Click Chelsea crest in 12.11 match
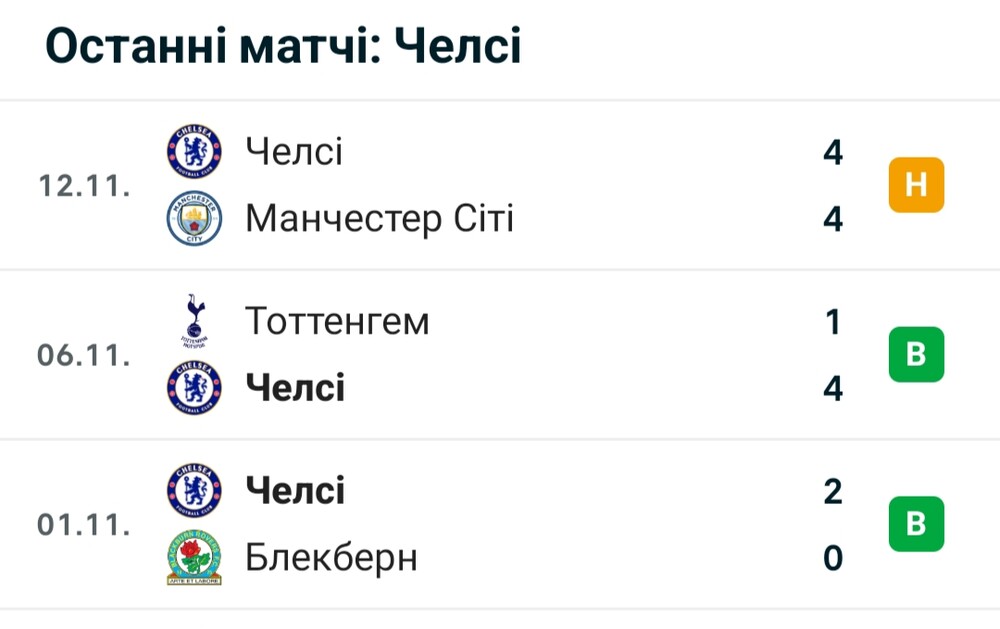This screenshot has height=629, width=1000. tap(194, 152)
